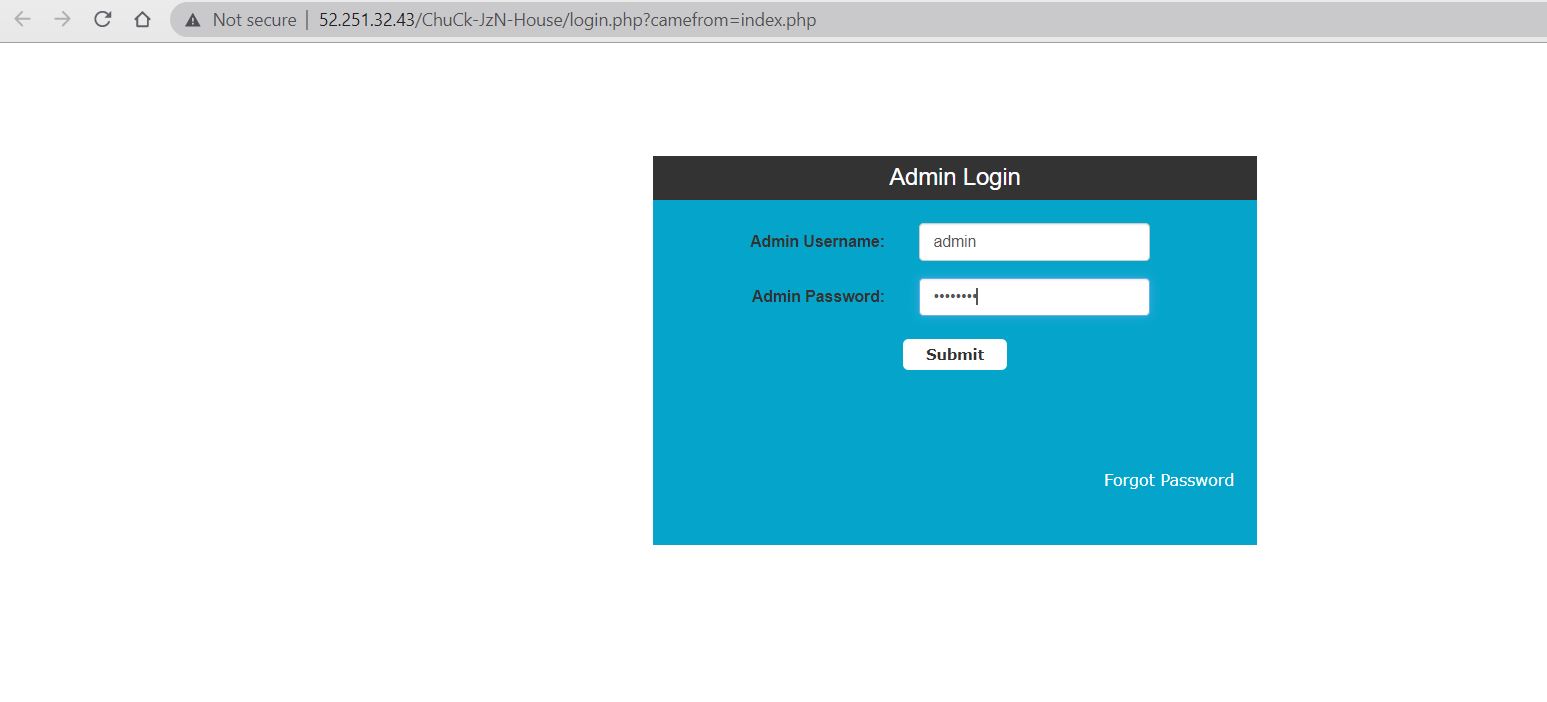Click the "Admin Password:" label

(x=817, y=296)
